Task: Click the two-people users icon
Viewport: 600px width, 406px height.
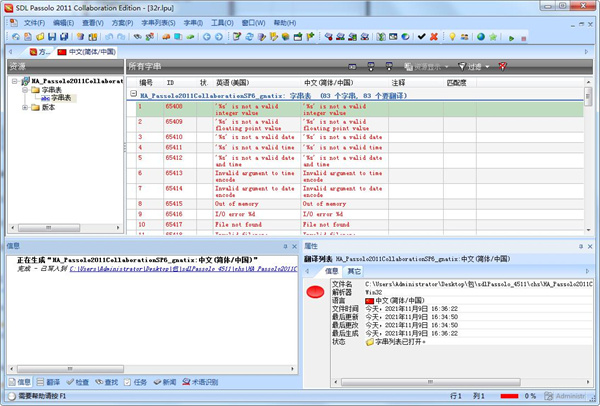Action: (x=465, y=37)
